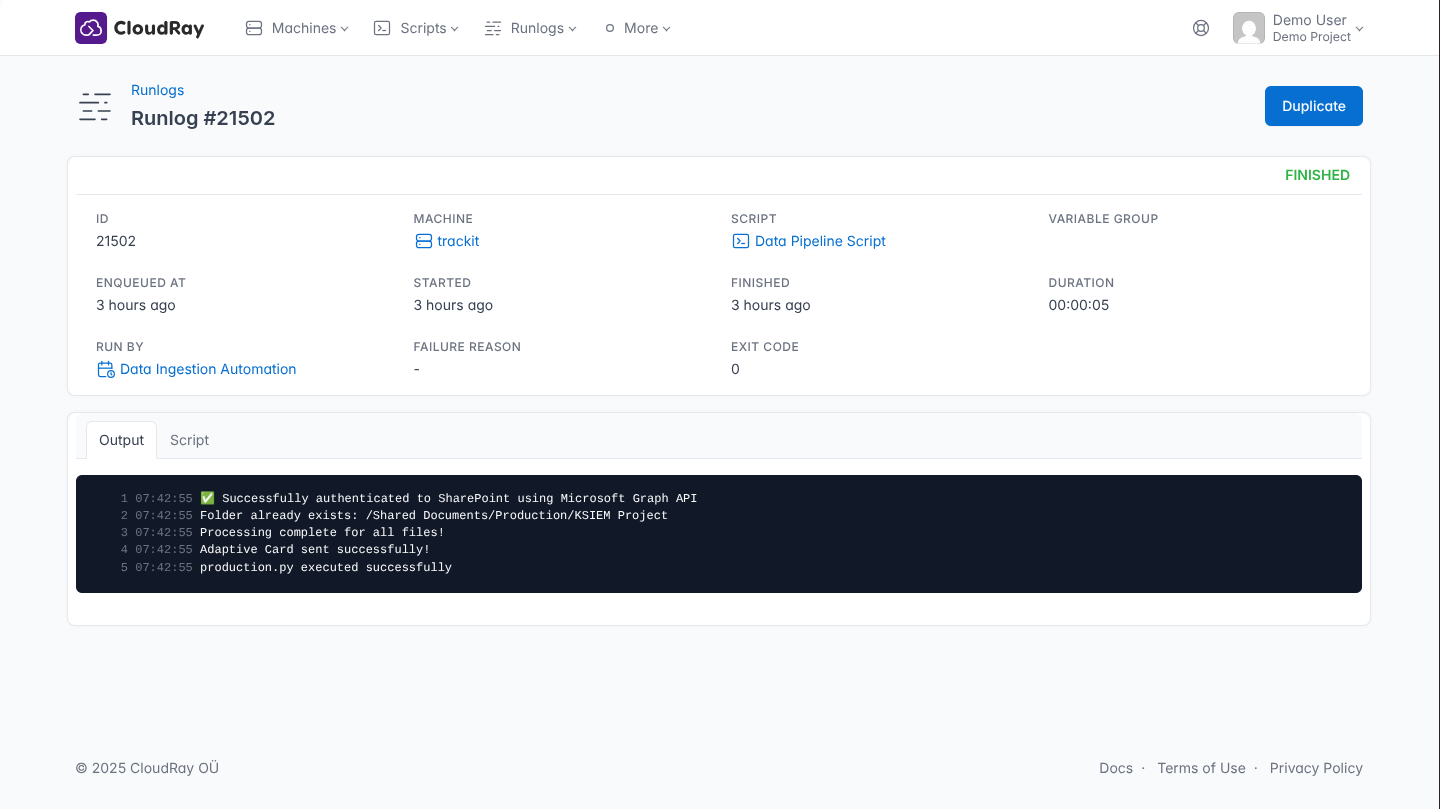Go back via Runlogs breadcrumb link
Screen dimensions: 1440x809
pos(157,90)
